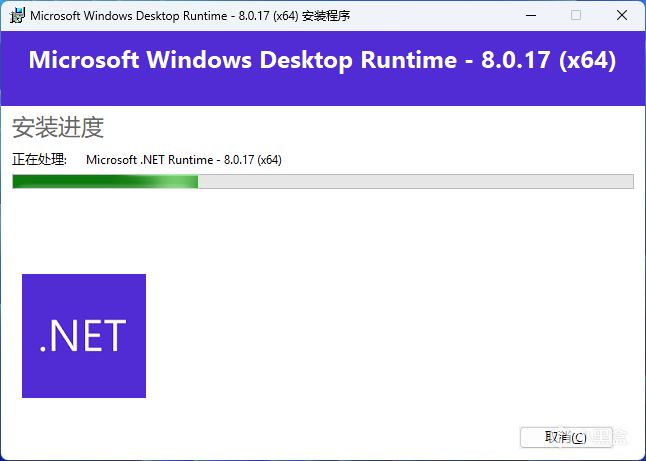Close the installer window

[622, 16]
